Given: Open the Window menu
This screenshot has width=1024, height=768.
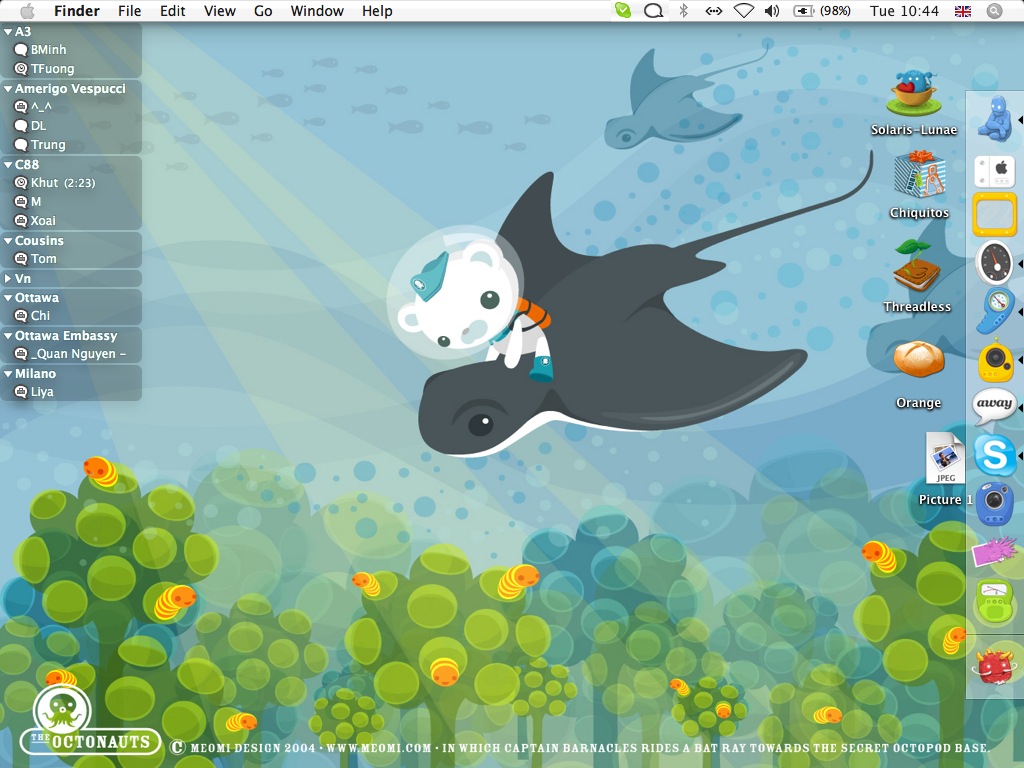Looking at the screenshot, I should (x=317, y=10).
